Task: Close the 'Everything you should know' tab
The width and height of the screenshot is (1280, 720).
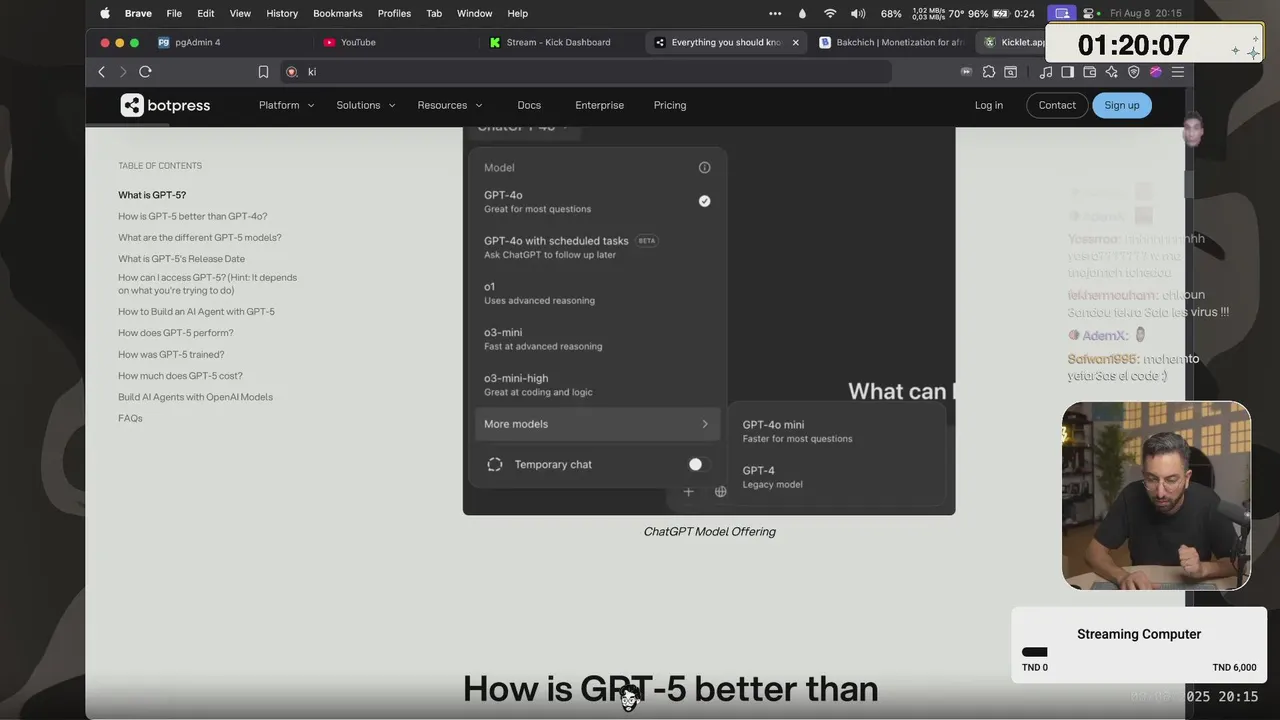Action: pyautogui.click(x=796, y=42)
